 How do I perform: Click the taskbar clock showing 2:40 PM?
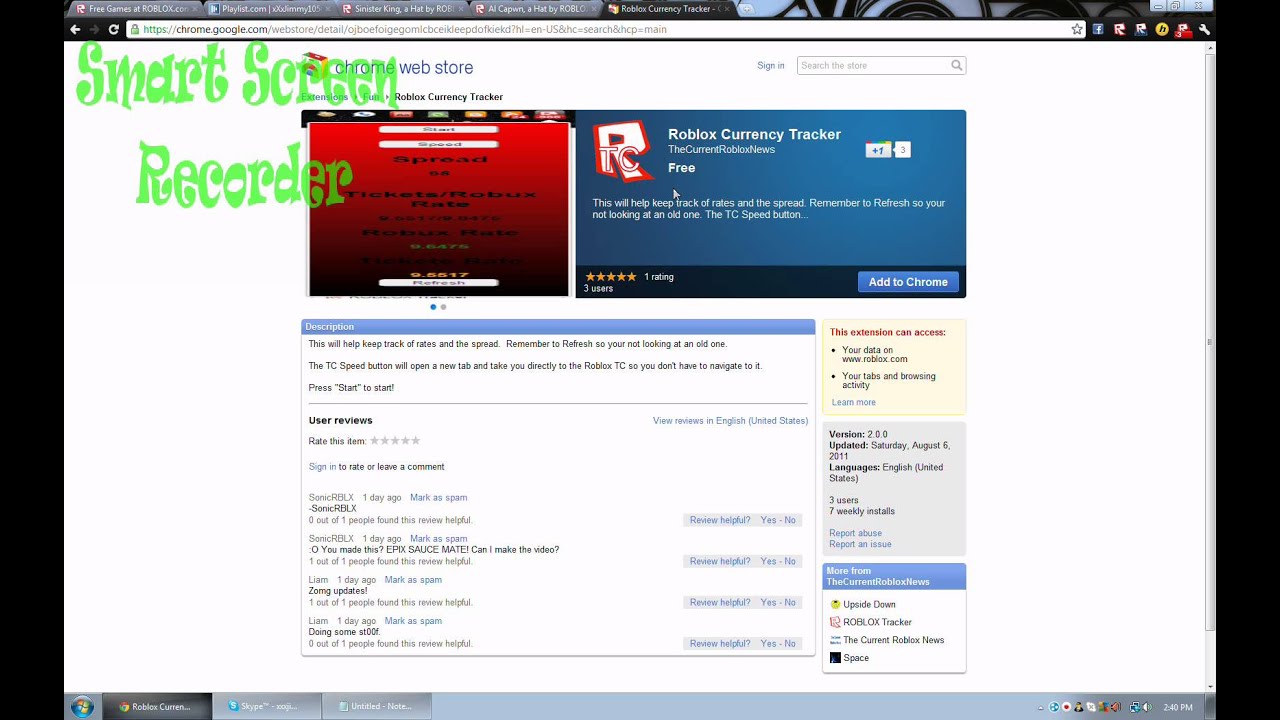[1178, 707]
